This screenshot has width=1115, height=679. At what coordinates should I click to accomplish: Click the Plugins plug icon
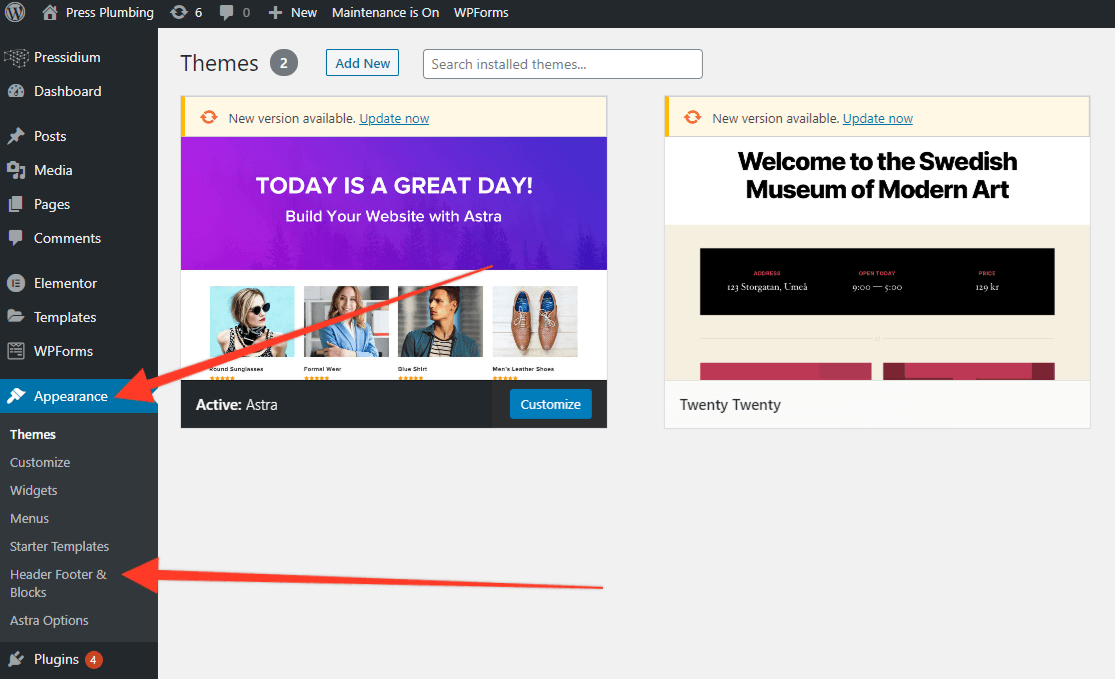coord(16,660)
